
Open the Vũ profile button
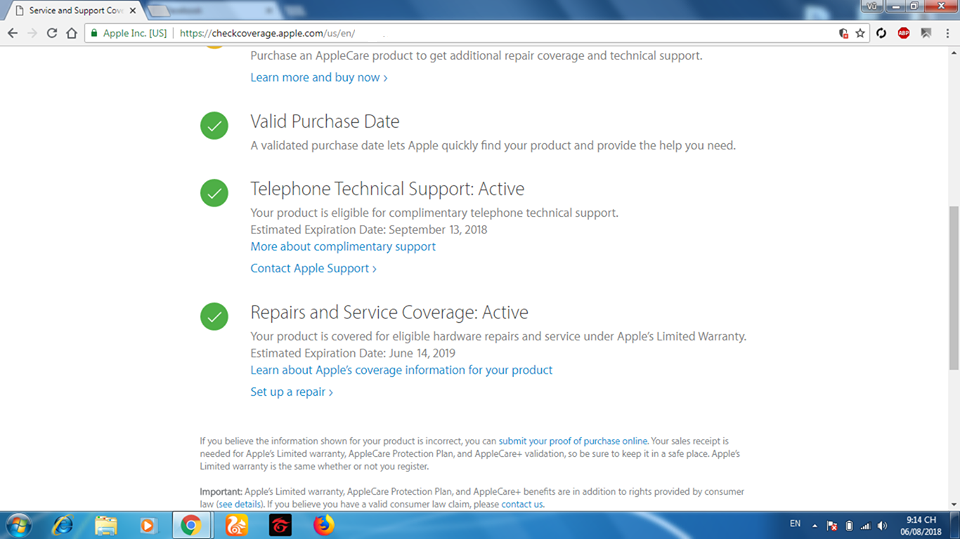click(x=872, y=6)
